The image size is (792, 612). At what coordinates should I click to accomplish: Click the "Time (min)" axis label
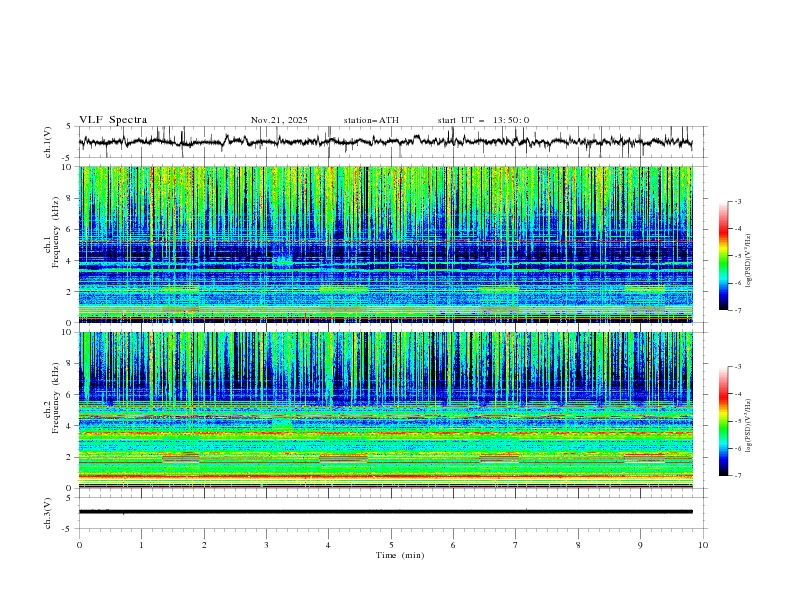pyautogui.click(x=400, y=555)
